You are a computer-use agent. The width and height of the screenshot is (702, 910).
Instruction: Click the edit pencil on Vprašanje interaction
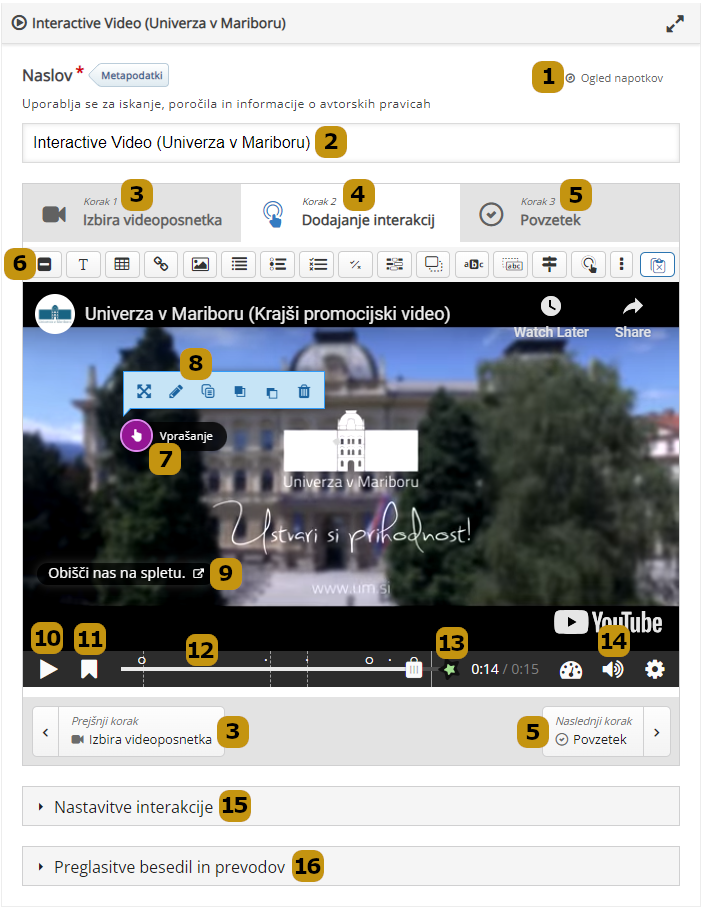(176, 392)
